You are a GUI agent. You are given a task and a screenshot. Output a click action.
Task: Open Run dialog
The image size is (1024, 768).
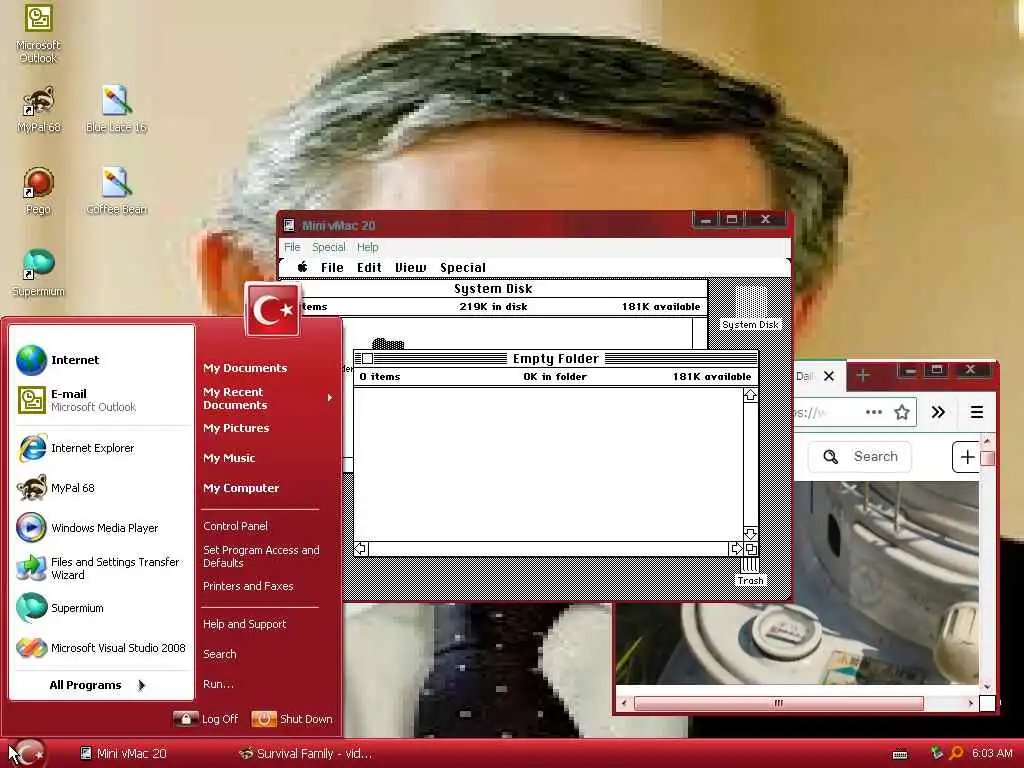click(x=218, y=684)
